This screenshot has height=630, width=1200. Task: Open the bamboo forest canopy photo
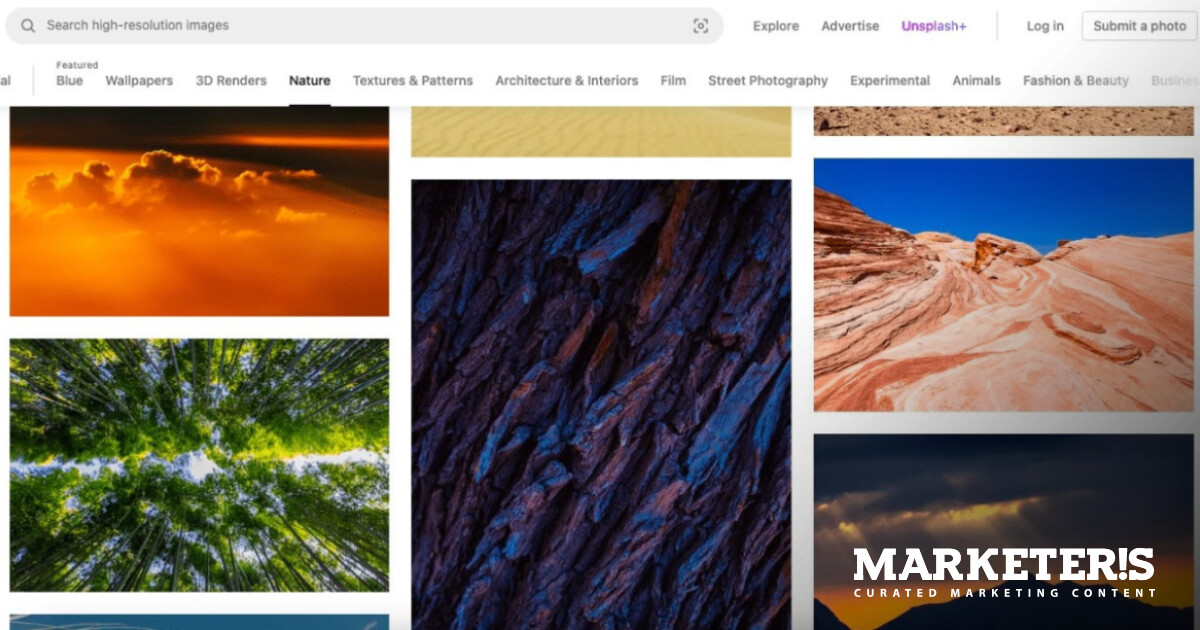[x=199, y=465]
